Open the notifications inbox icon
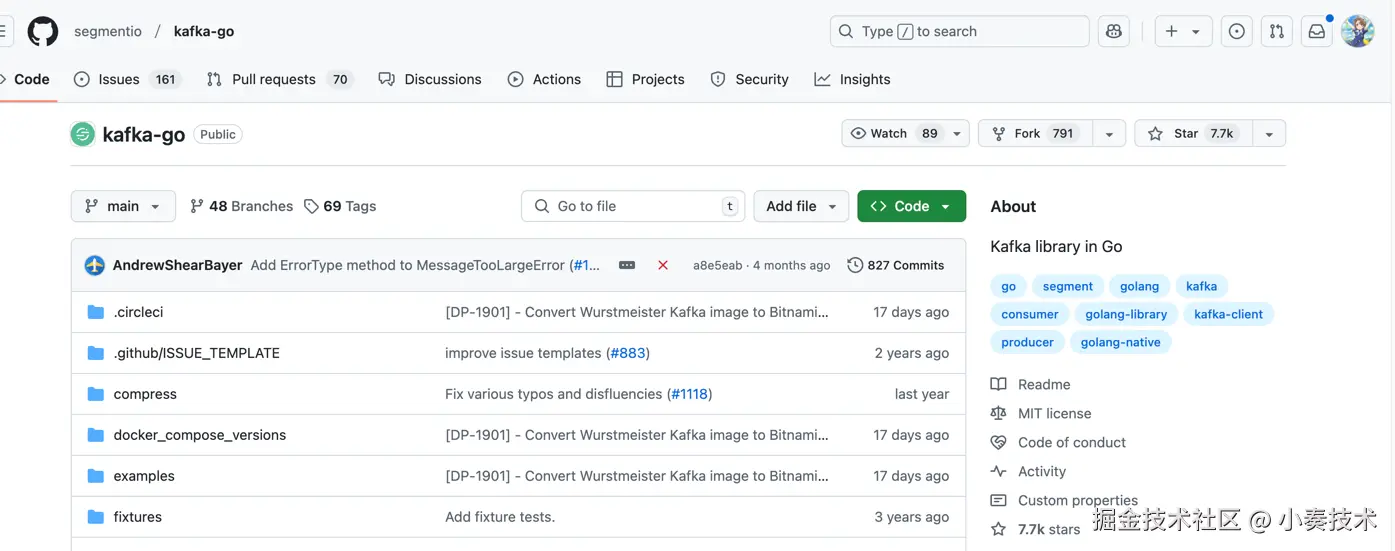1395x551 pixels. tap(1317, 31)
